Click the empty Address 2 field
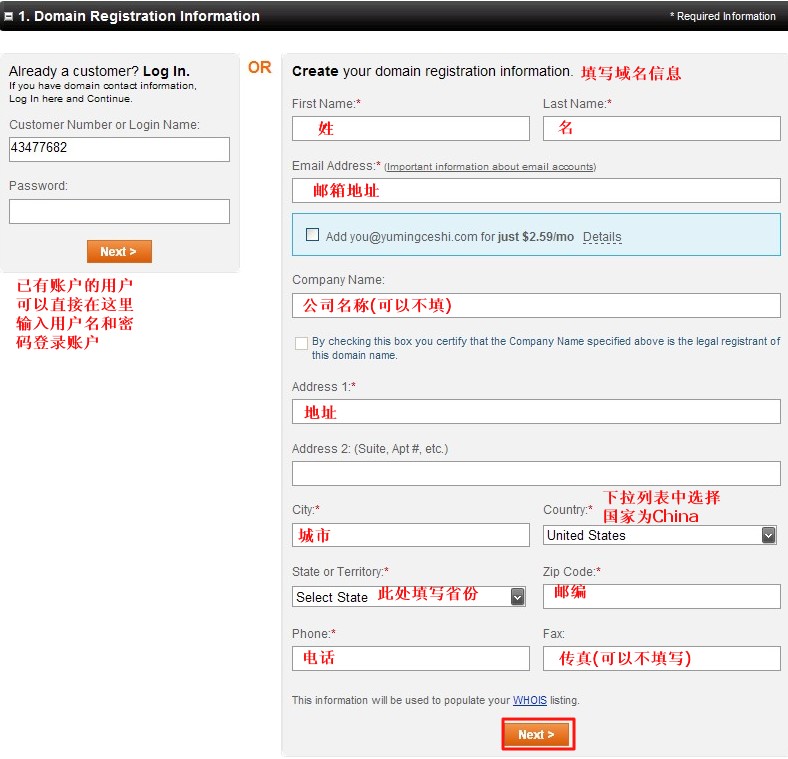788x759 pixels. pos(536,473)
